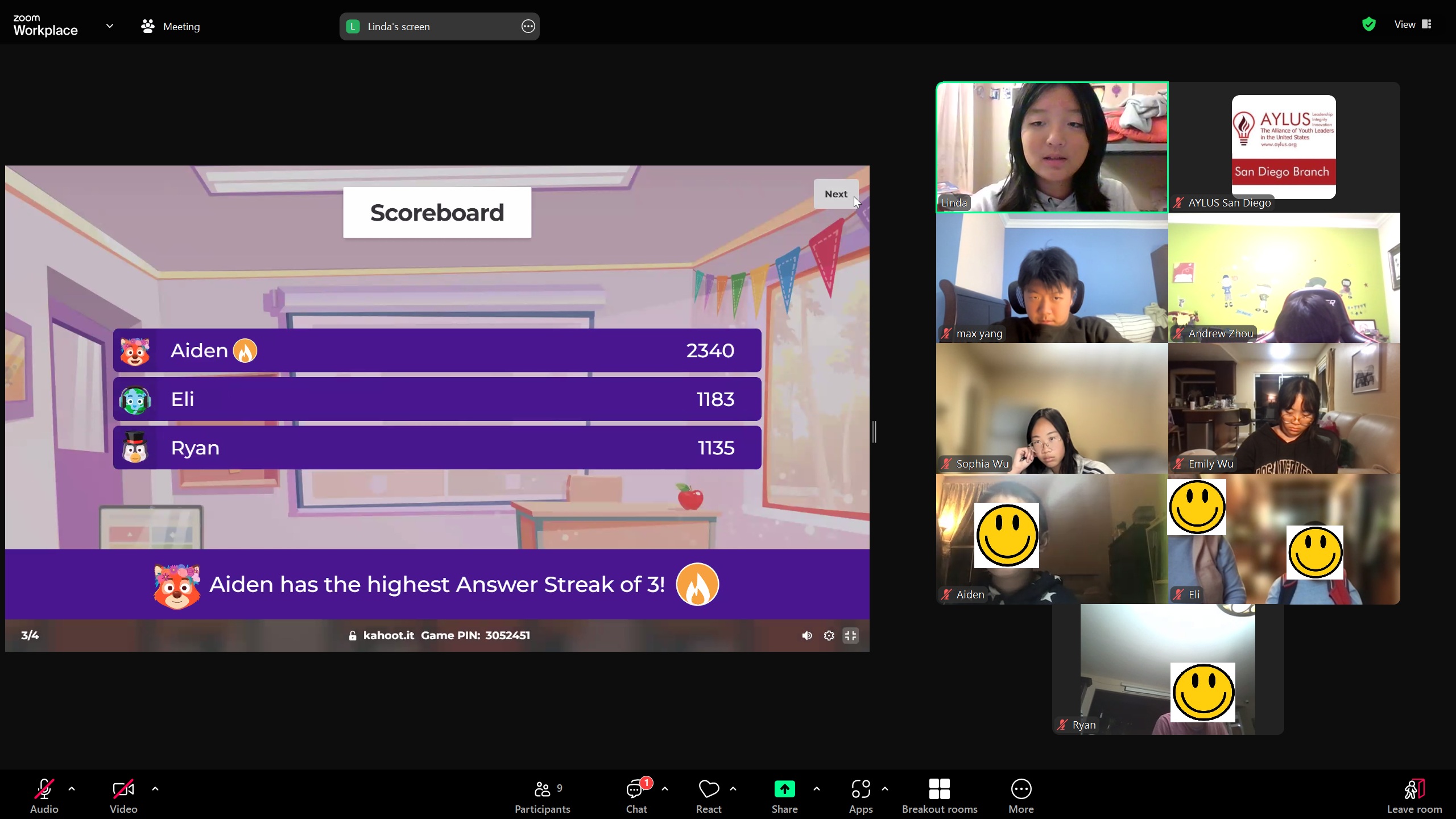Open the Chat panel

pyautogui.click(x=636, y=796)
